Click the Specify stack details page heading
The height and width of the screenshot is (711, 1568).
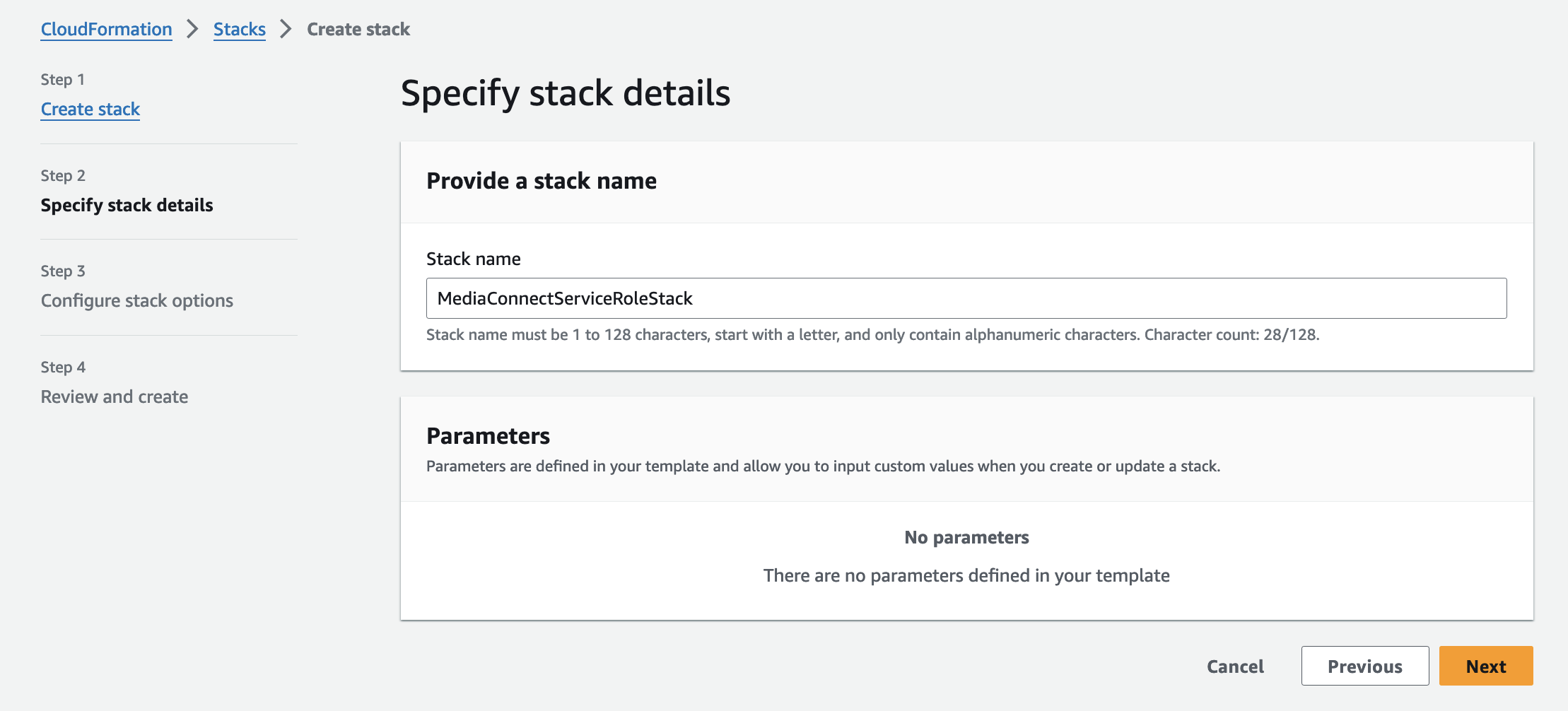[x=565, y=93]
